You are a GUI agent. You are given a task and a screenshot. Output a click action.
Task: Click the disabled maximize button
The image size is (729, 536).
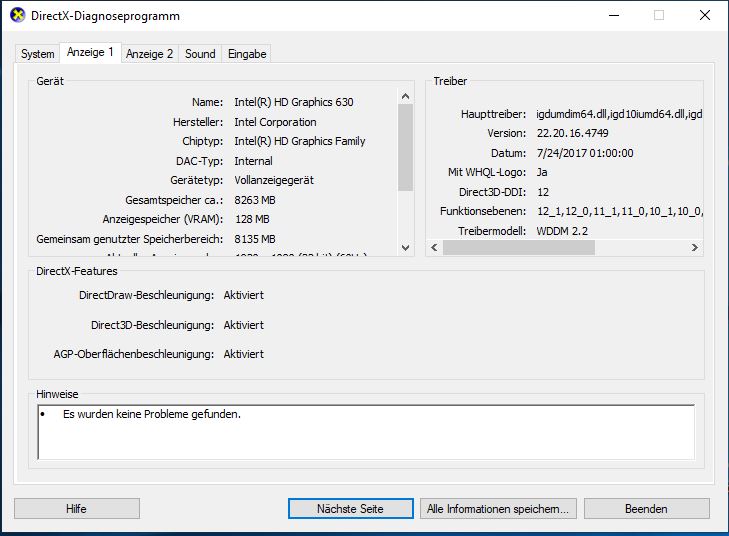click(659, 15)
